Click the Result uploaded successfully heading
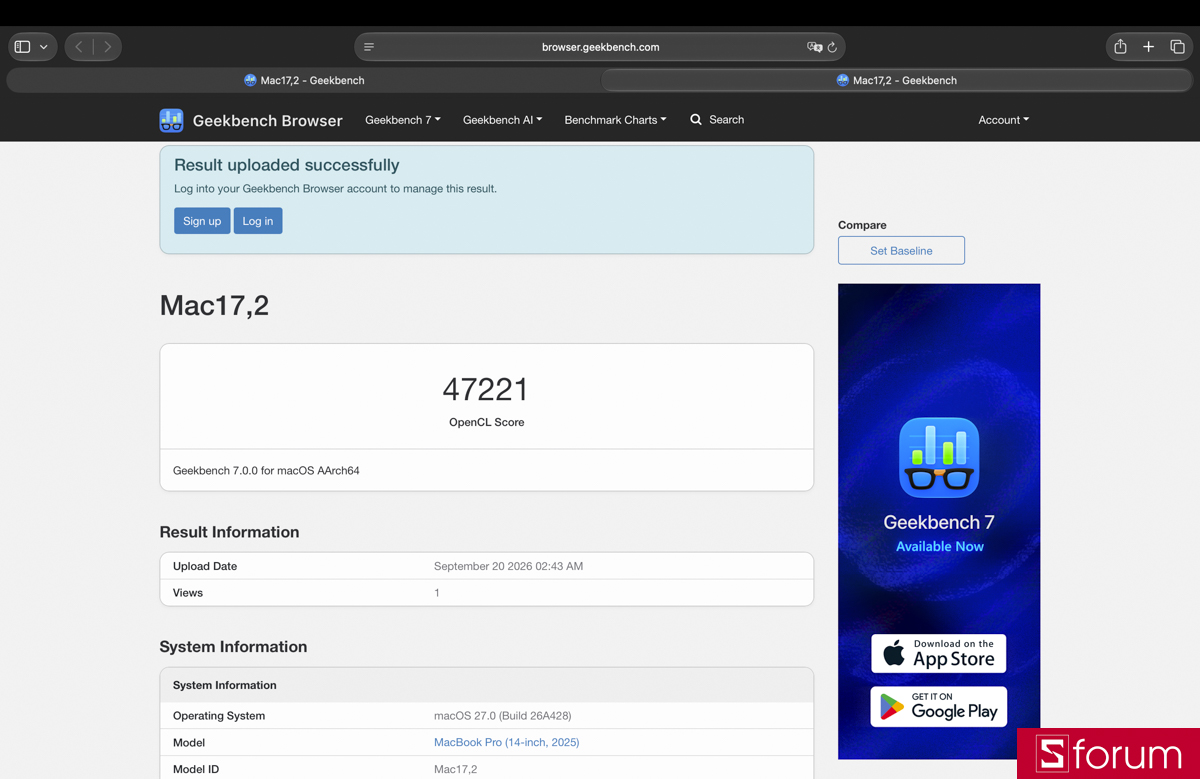1200x779 pixels. point(287,165)
